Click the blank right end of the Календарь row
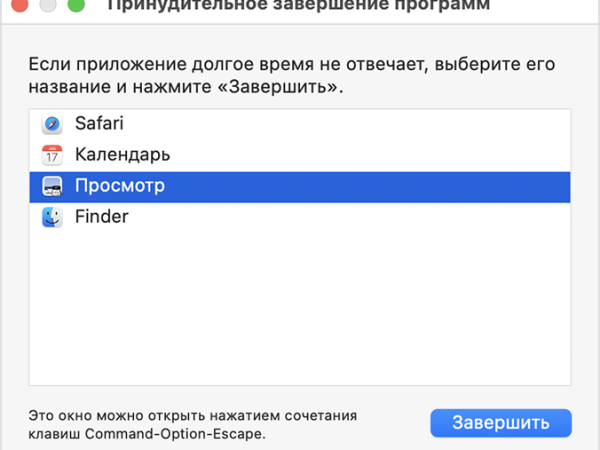600x450 pixels. point(450,155)
